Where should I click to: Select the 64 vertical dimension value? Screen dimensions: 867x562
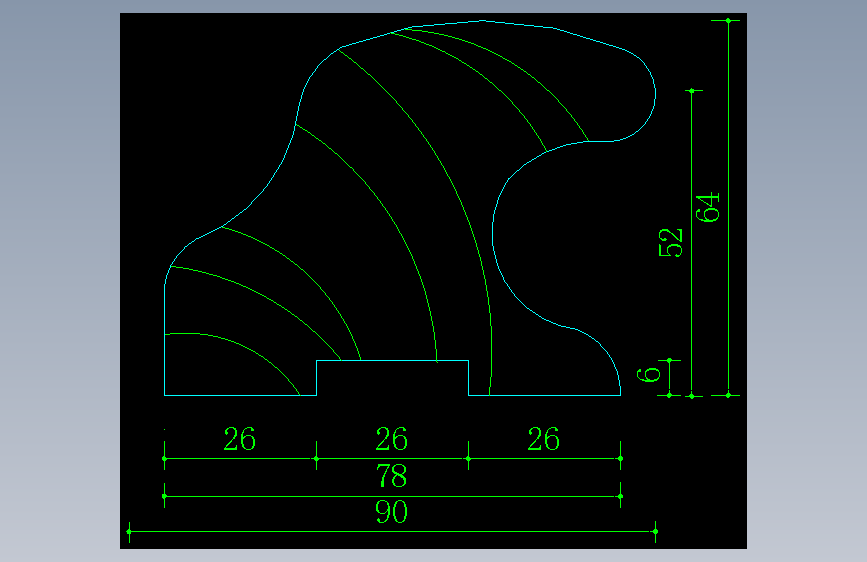point(708,207)
